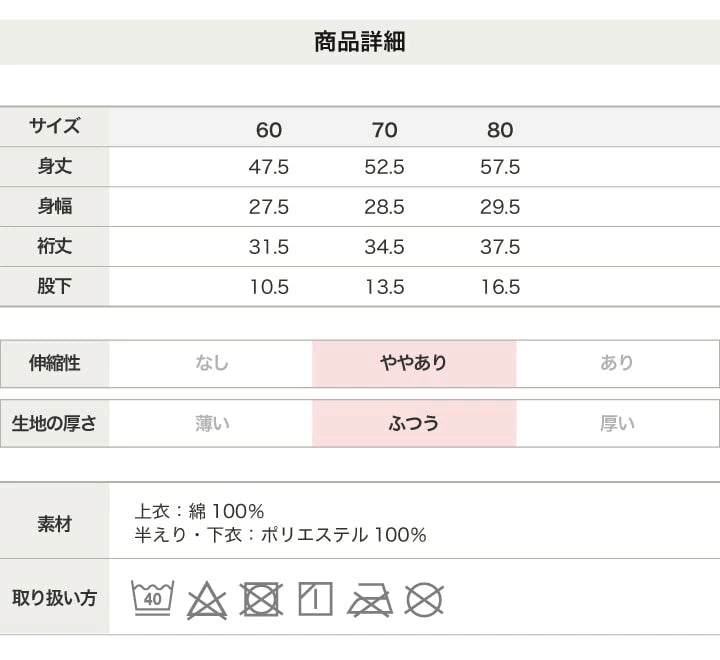Click the do not iron icon
Screen dimensions: 720x660
[x=368, y=599]
